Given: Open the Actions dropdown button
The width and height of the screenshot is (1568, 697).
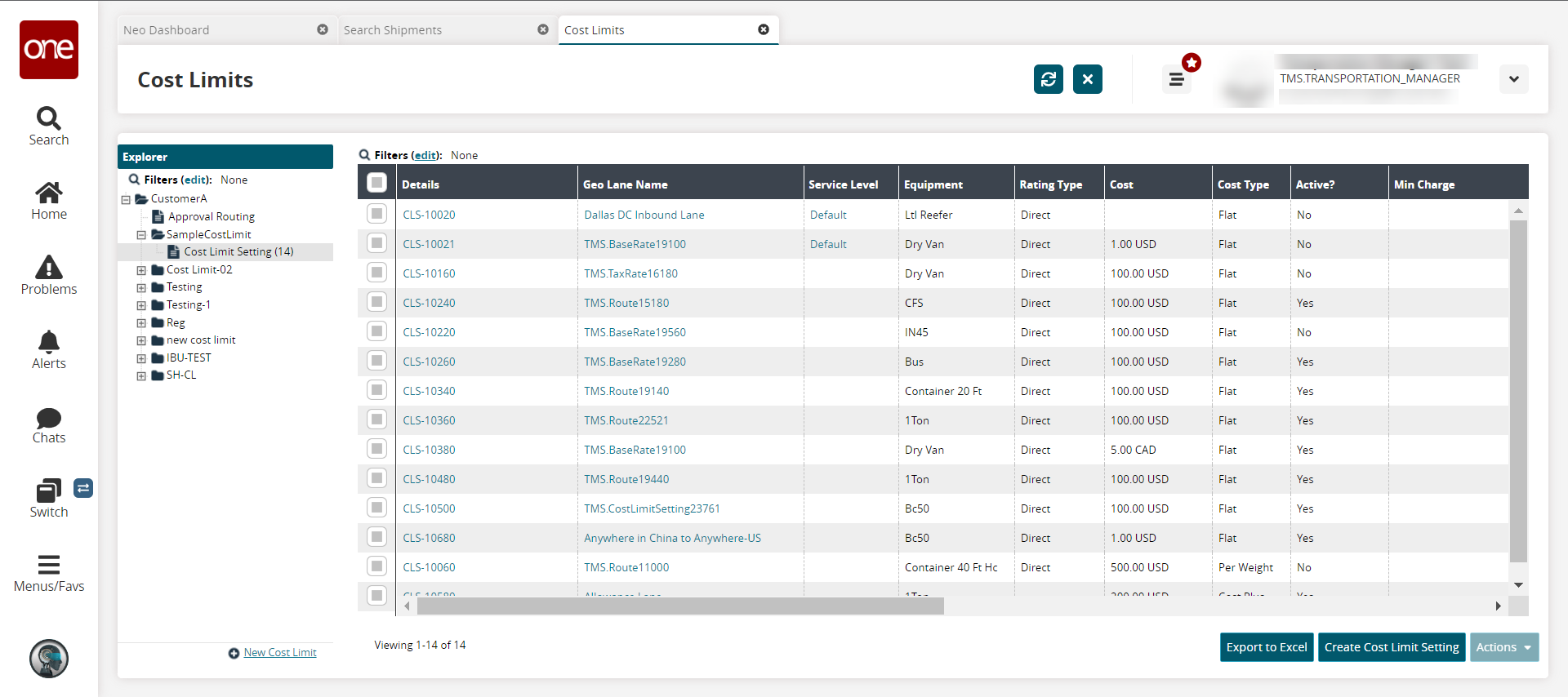Looking at the screenshot, I should click(x=1504, y=647).
